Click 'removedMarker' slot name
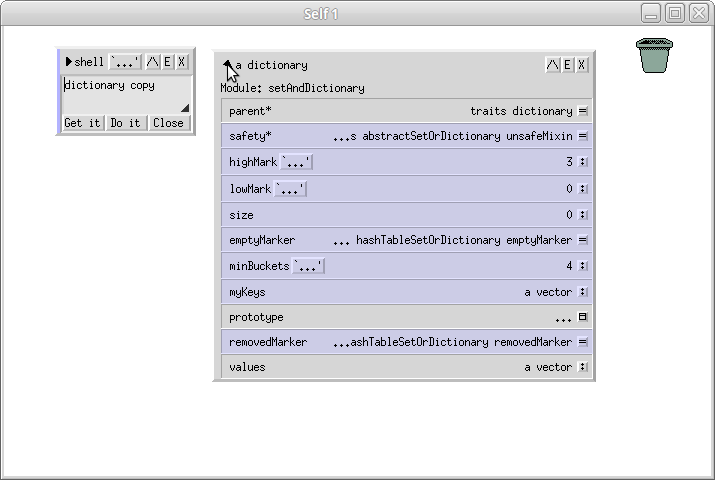Image resolution: width=715 pixels, height=480 pixels. 268,342
